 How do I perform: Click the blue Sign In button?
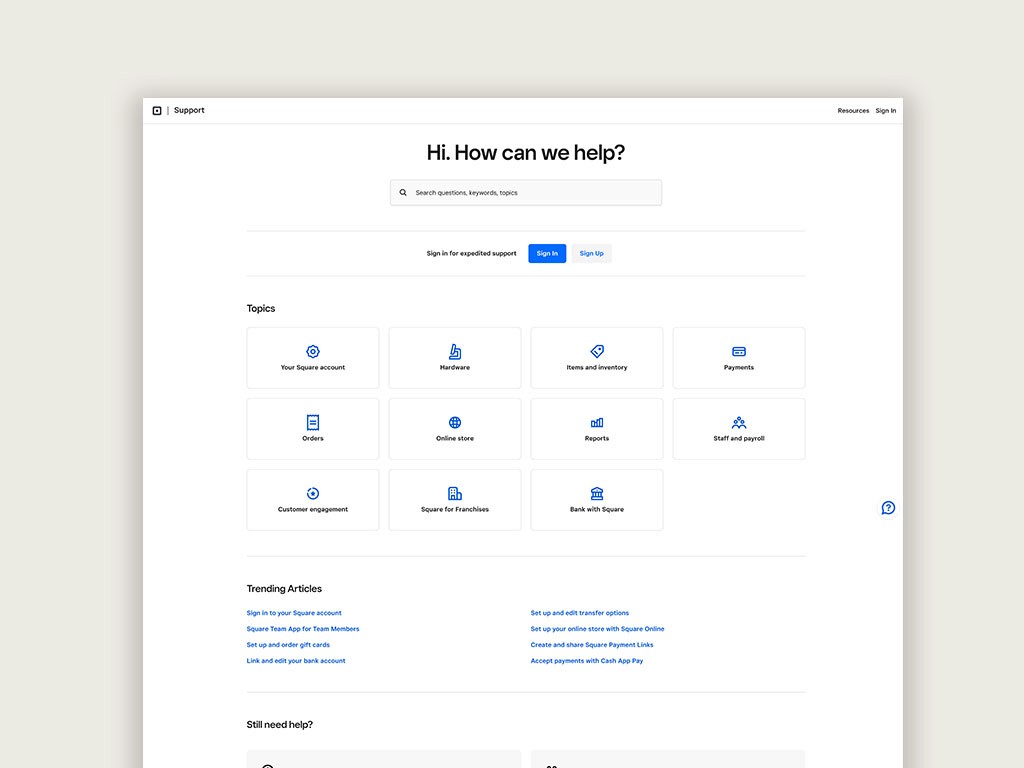[547, 253]
